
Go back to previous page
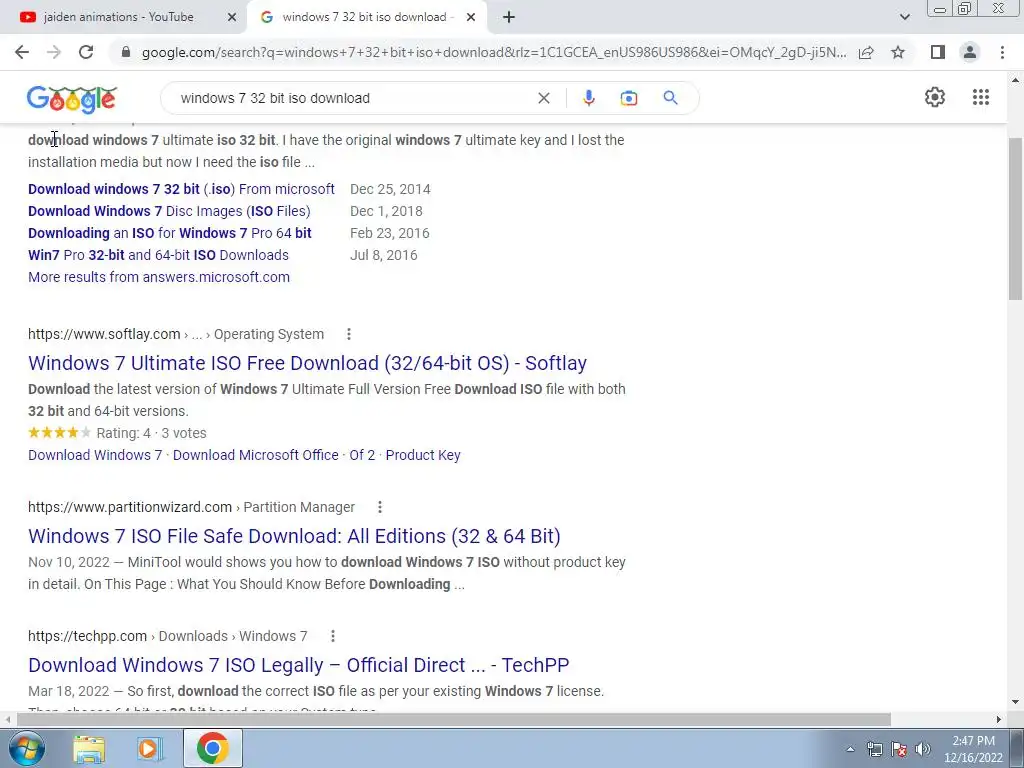pyautogui.click(x=22, y=52)
